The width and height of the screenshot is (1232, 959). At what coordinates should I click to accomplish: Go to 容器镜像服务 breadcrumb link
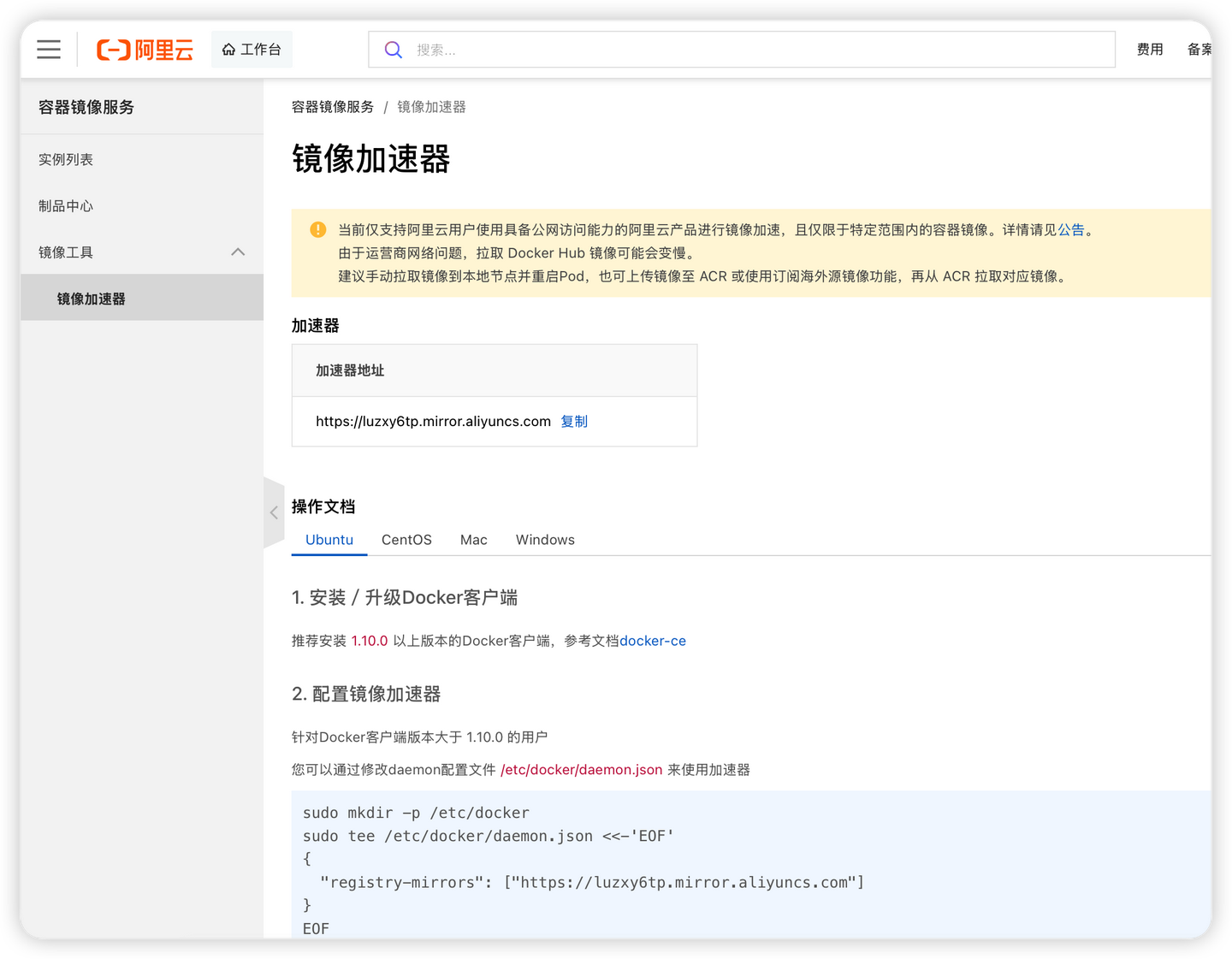(x=333, y=107)
